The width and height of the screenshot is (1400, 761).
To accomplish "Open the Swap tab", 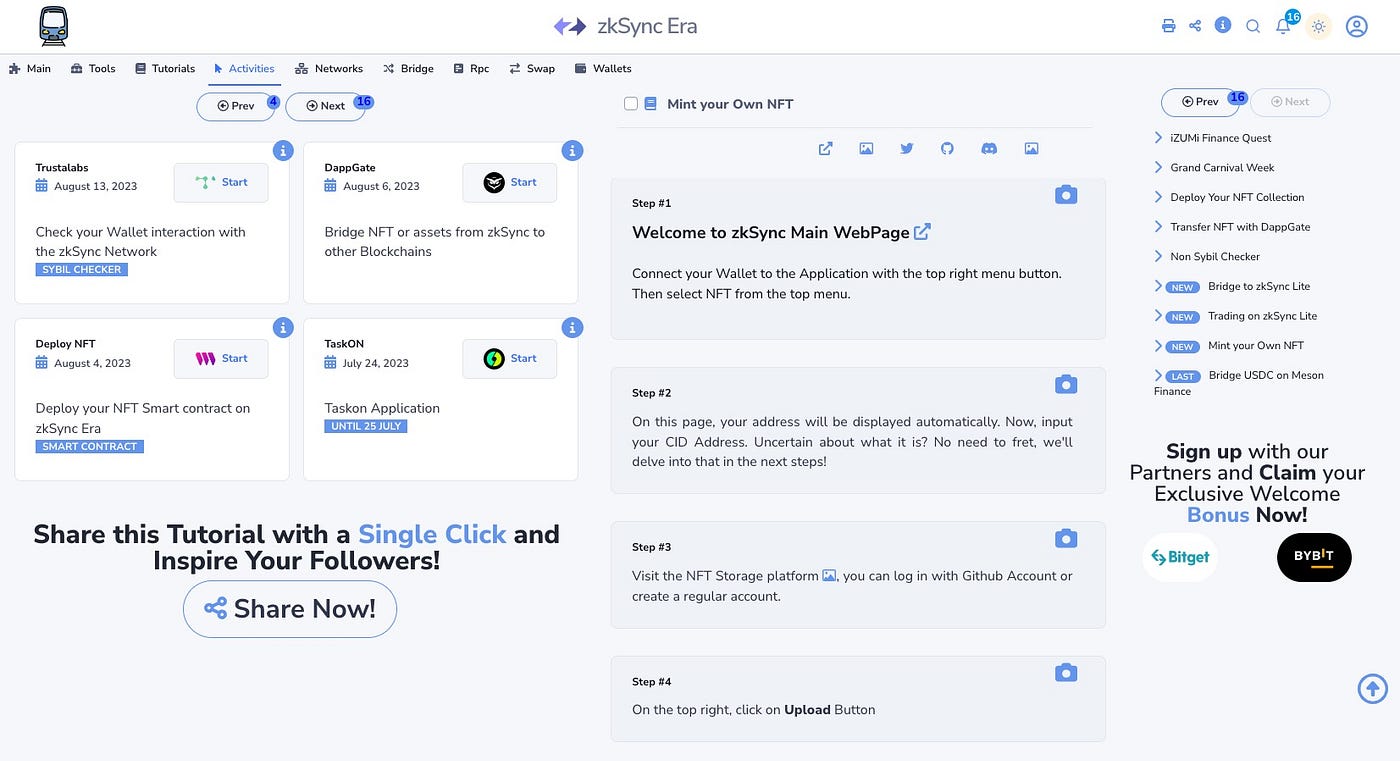I will tap(532, 69).
